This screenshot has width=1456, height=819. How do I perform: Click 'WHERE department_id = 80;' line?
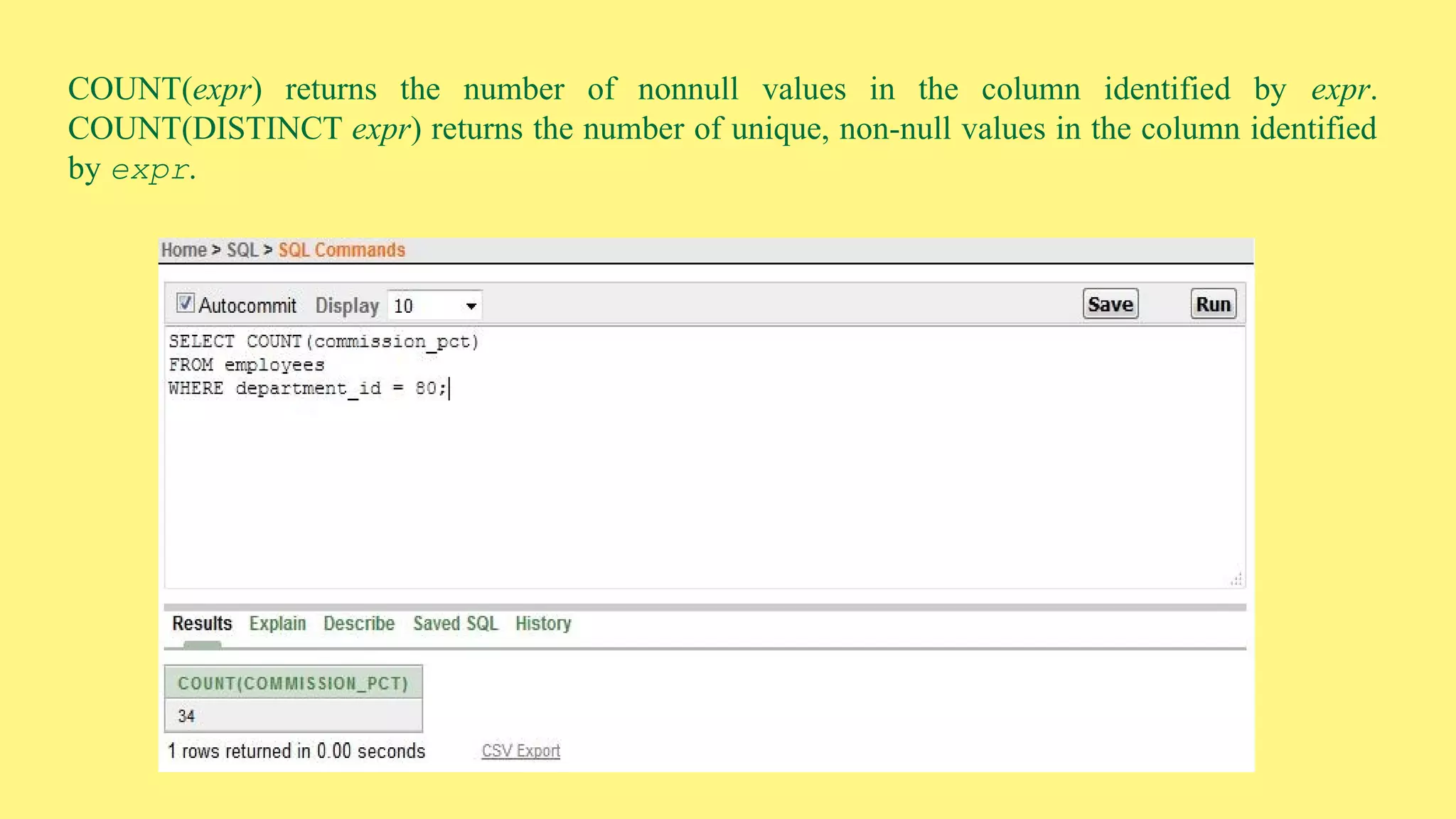click(308, 388)
